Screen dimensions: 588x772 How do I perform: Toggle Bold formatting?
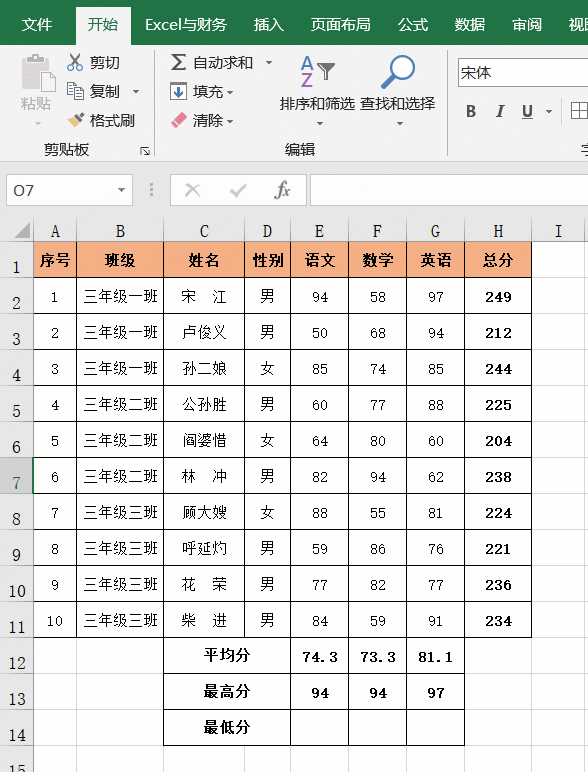471,111
